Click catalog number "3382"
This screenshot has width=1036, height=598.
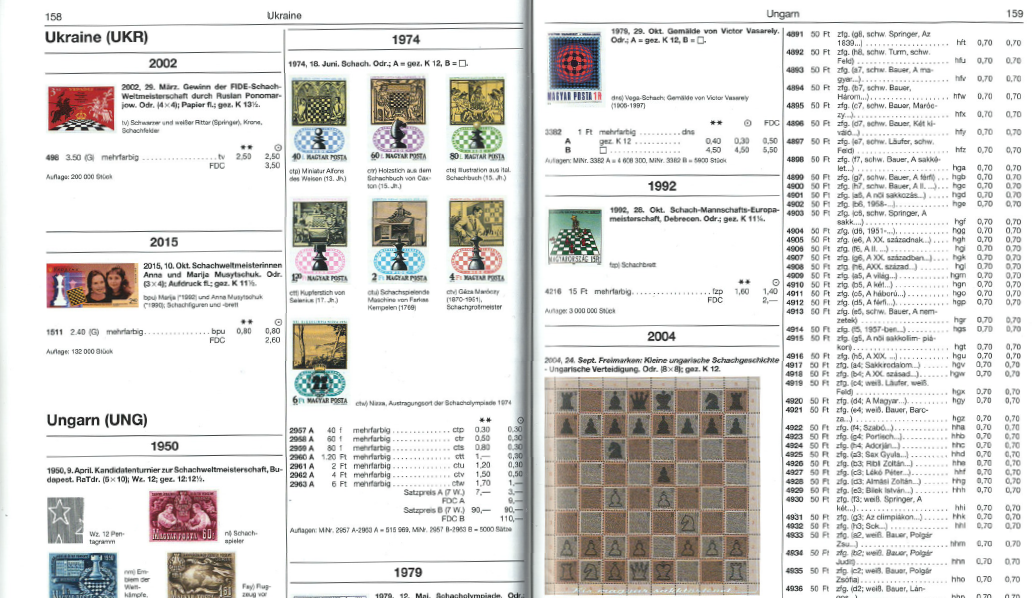tap(554, 132)
